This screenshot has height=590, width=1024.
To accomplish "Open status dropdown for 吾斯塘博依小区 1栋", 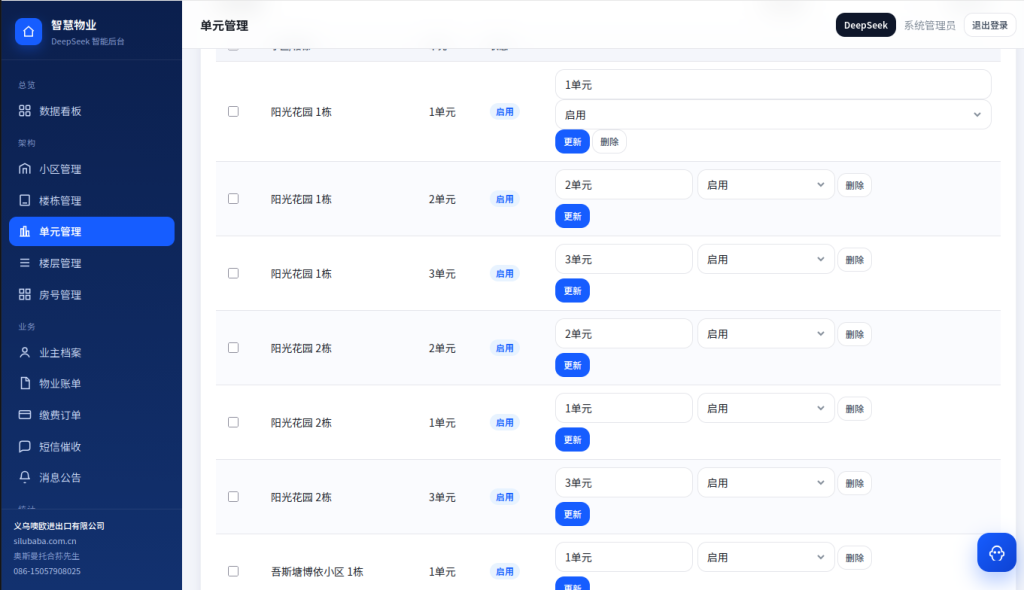I will coord(765,557).
